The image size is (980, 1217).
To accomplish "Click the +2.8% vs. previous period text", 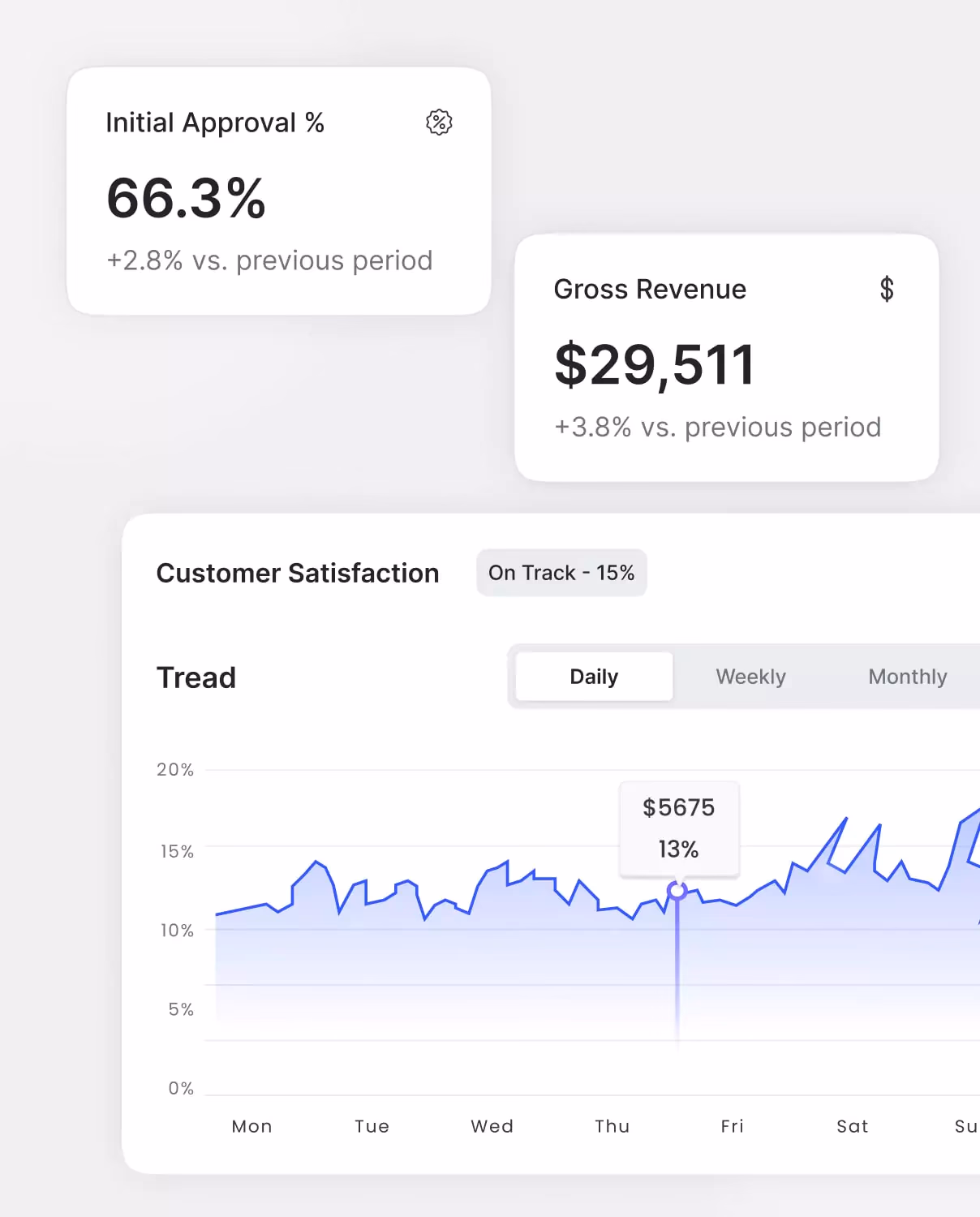I will 269,260.
